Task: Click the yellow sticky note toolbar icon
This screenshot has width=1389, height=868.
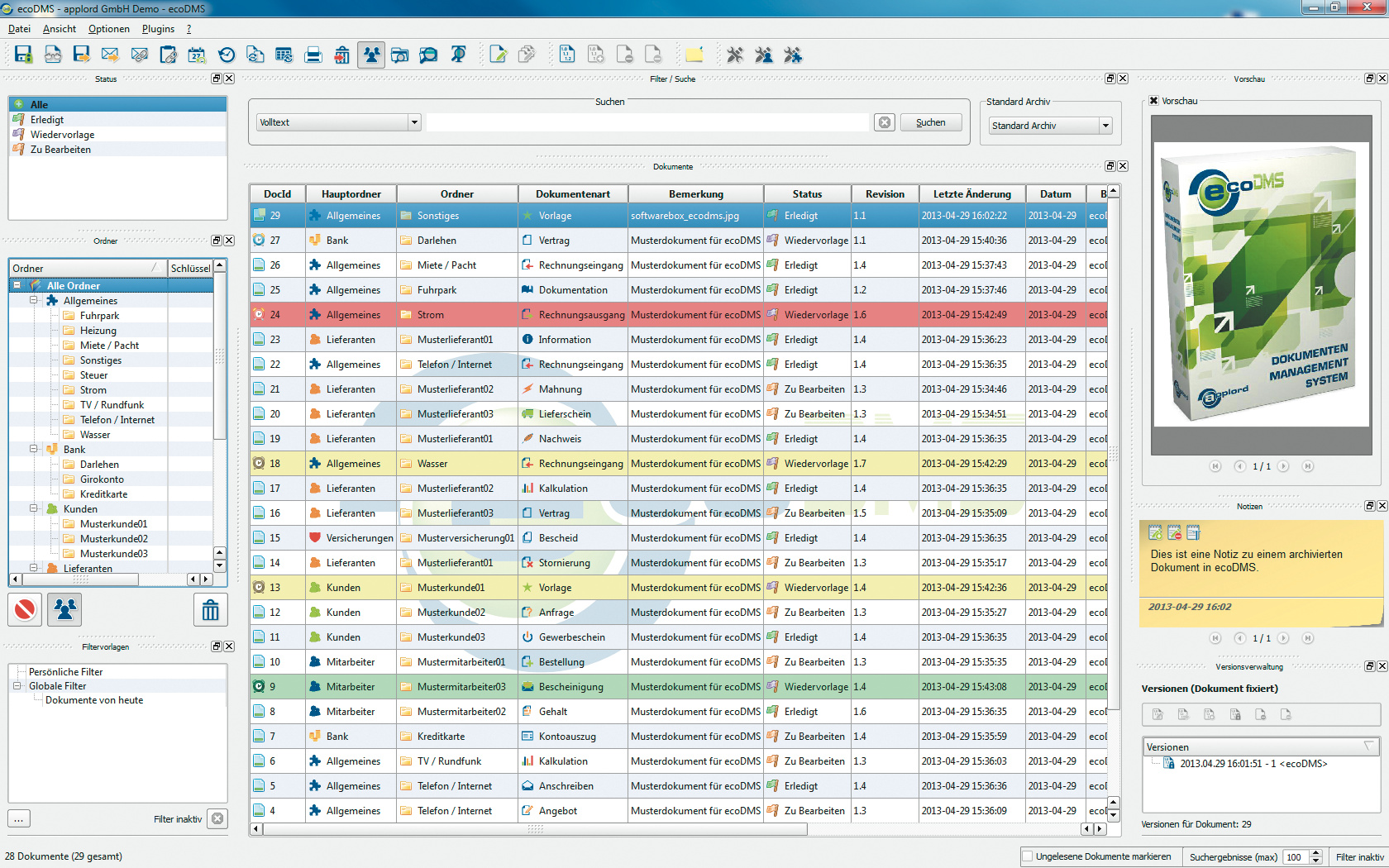Action: pyautogui.click(x=694, y=55)
